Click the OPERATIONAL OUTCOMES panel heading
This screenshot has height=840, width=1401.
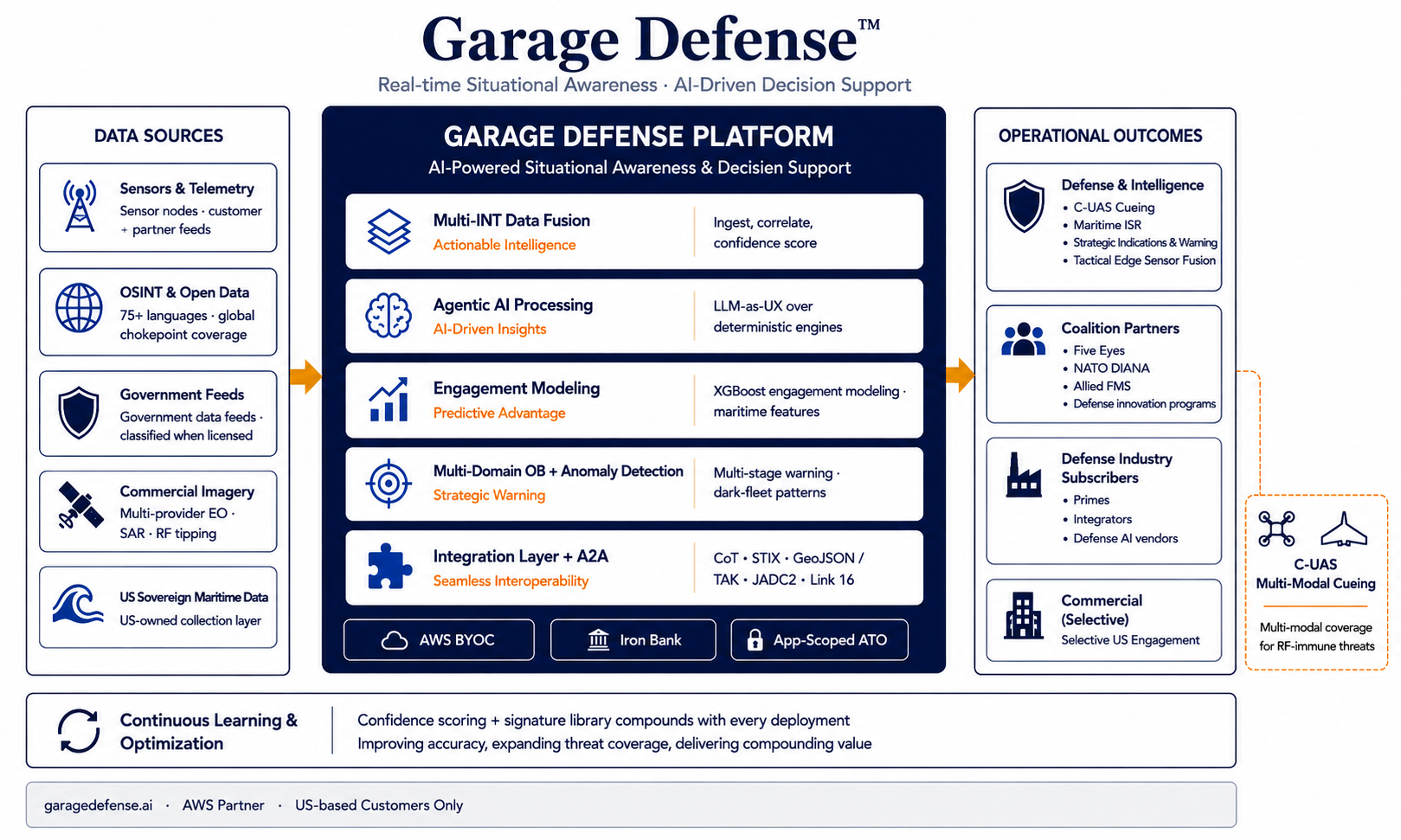pos(1101,136)
